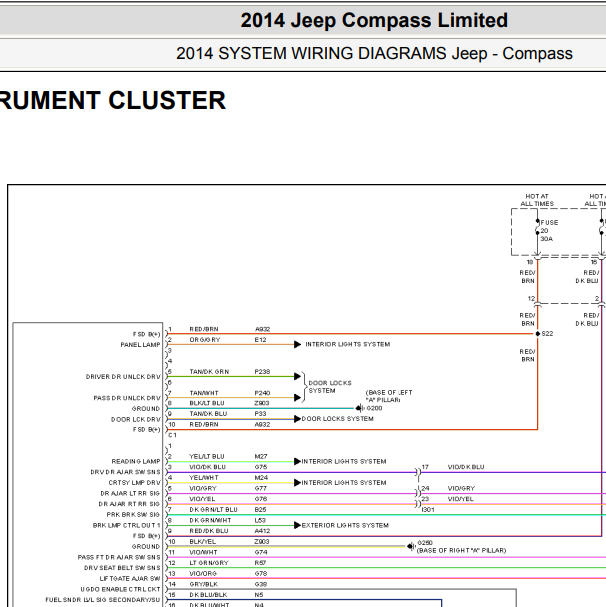Image resolution: width=606 pixels, height=607 pixels.
Task: Click circuit code G77
Action: tap(261, 488)
